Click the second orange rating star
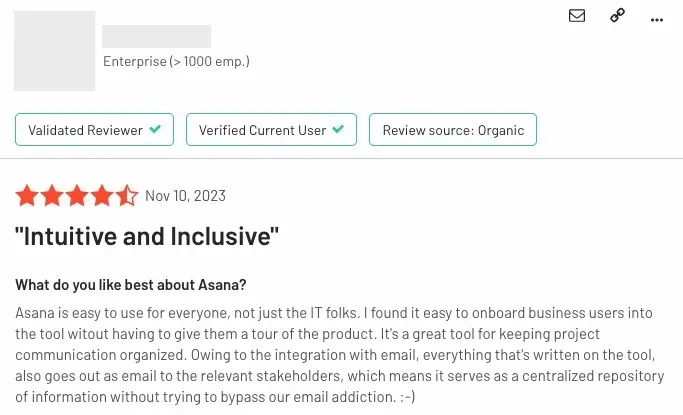Screen dimensions: 683x415 coord(52,195)
